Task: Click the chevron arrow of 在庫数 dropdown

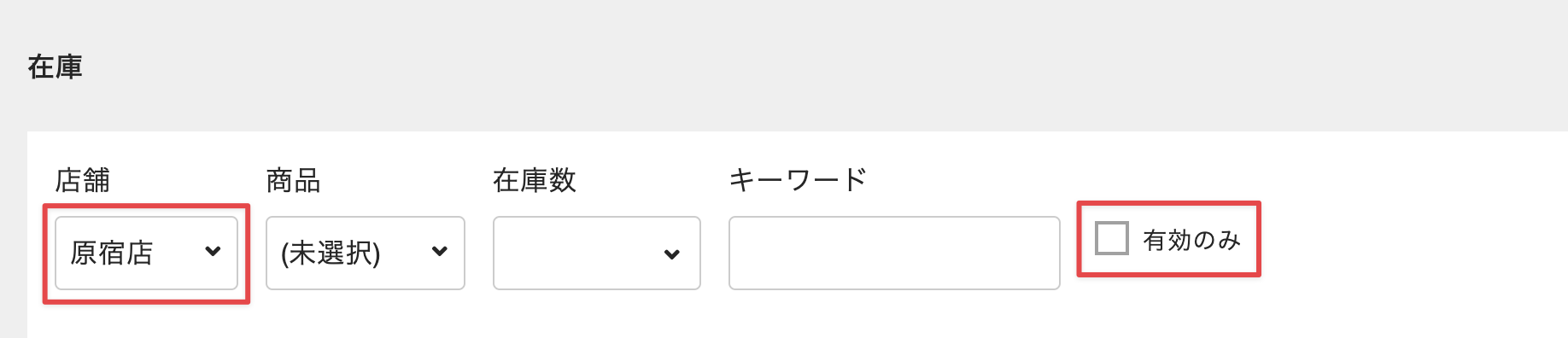Action: click(x=672, y=253)
